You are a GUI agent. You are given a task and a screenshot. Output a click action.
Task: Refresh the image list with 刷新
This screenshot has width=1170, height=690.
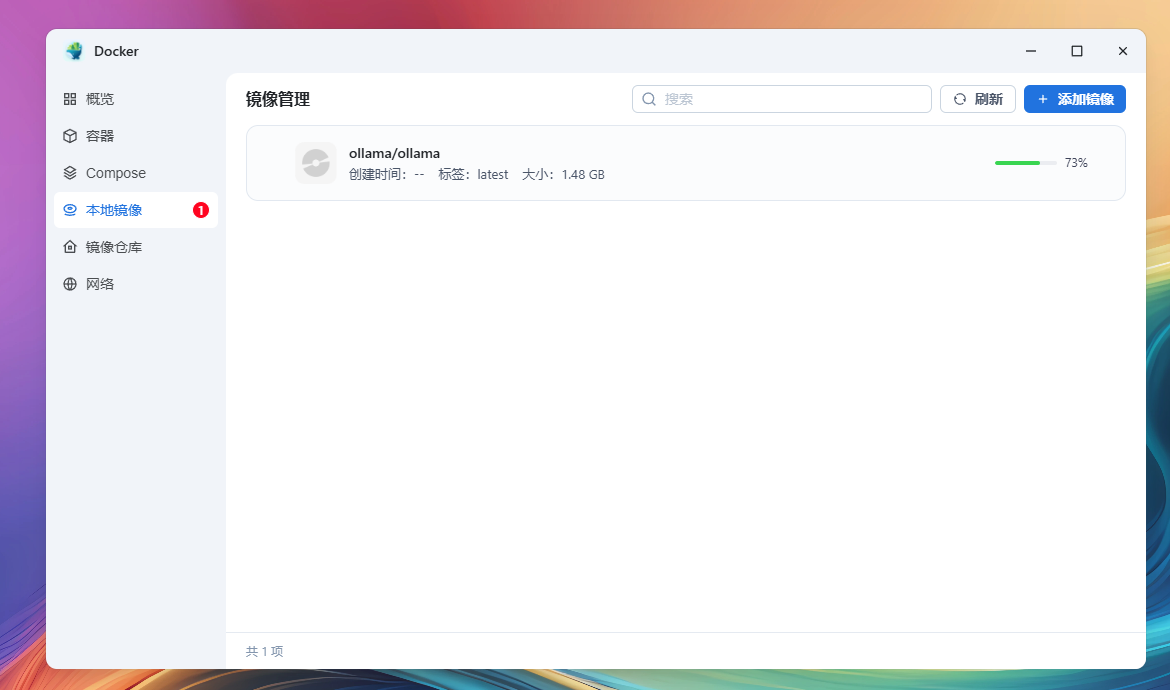coord(977,99)
